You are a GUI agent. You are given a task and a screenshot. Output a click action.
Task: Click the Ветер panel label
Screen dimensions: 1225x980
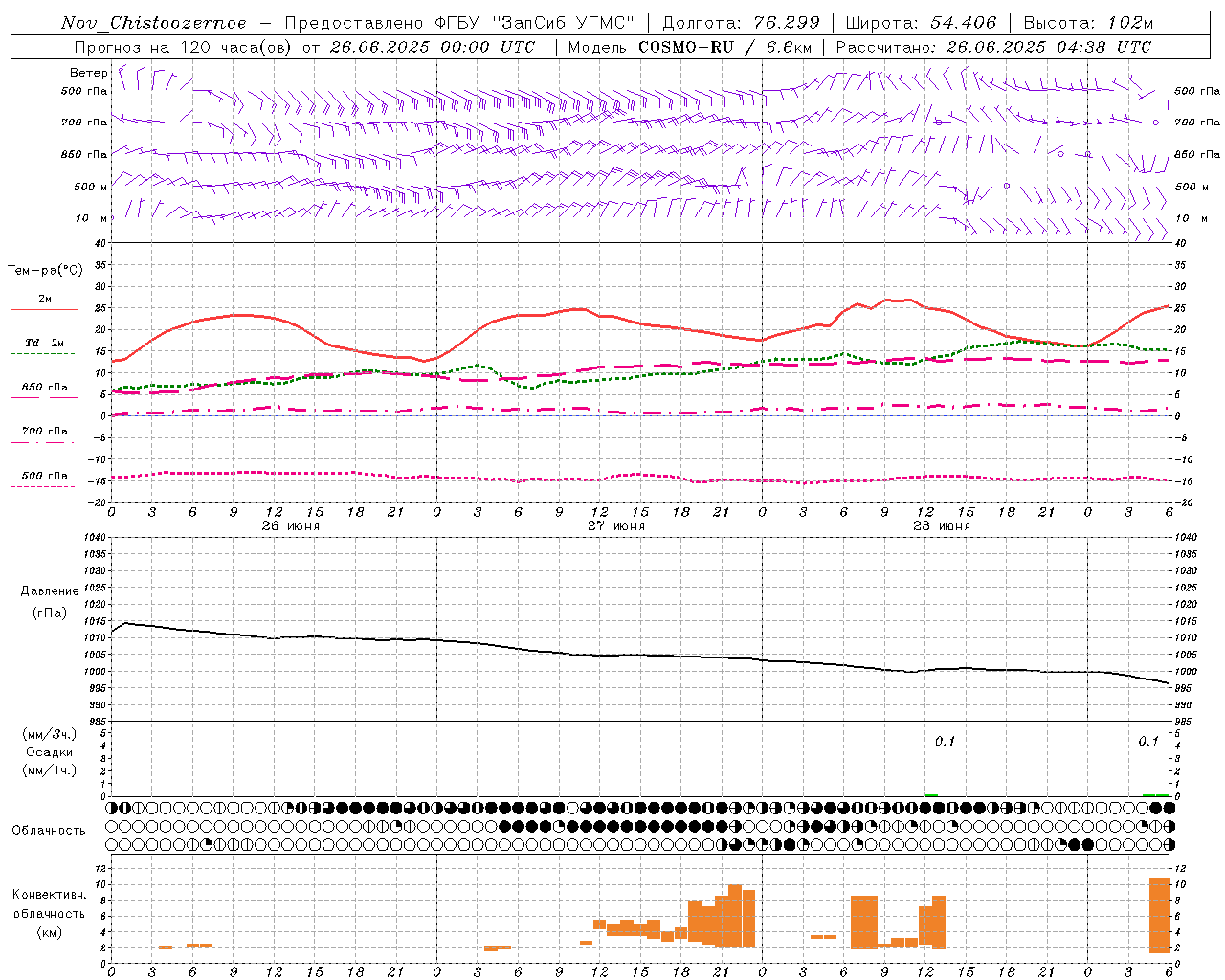coord(88,73)
